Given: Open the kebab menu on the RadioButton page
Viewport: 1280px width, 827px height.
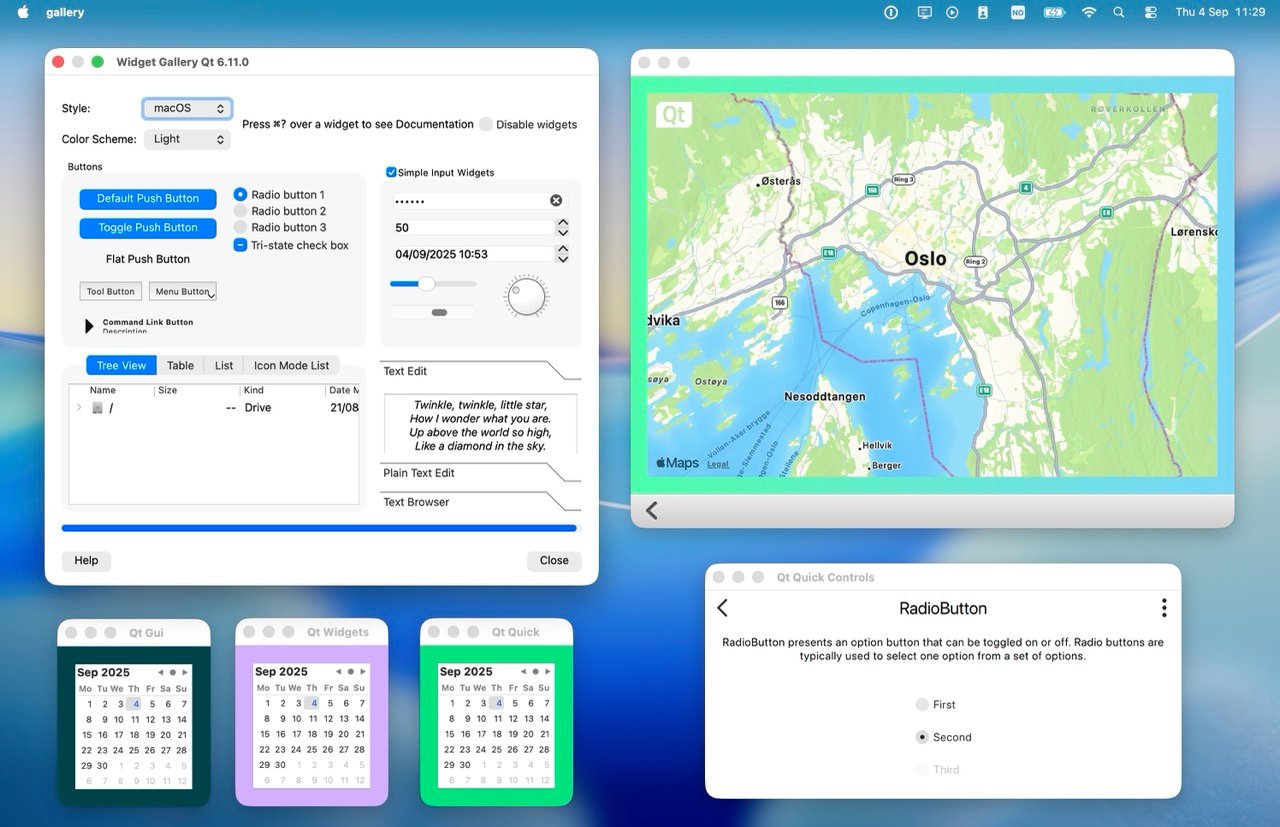Looking at the screenshot, I should coord(1163,607).
